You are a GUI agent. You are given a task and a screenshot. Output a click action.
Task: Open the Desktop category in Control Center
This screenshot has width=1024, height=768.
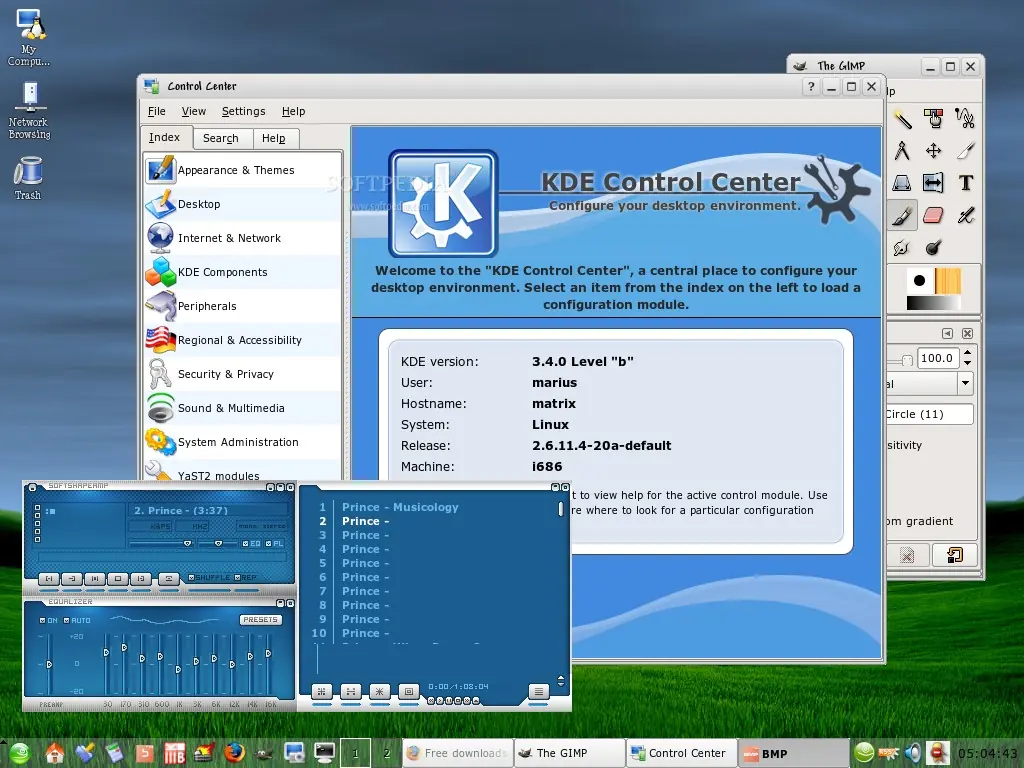tap(242, 204)
